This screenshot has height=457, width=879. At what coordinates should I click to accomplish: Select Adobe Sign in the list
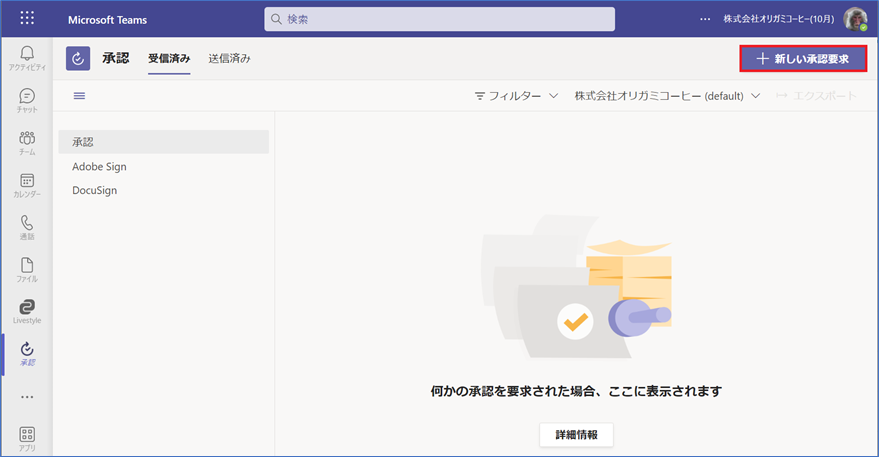99,167
